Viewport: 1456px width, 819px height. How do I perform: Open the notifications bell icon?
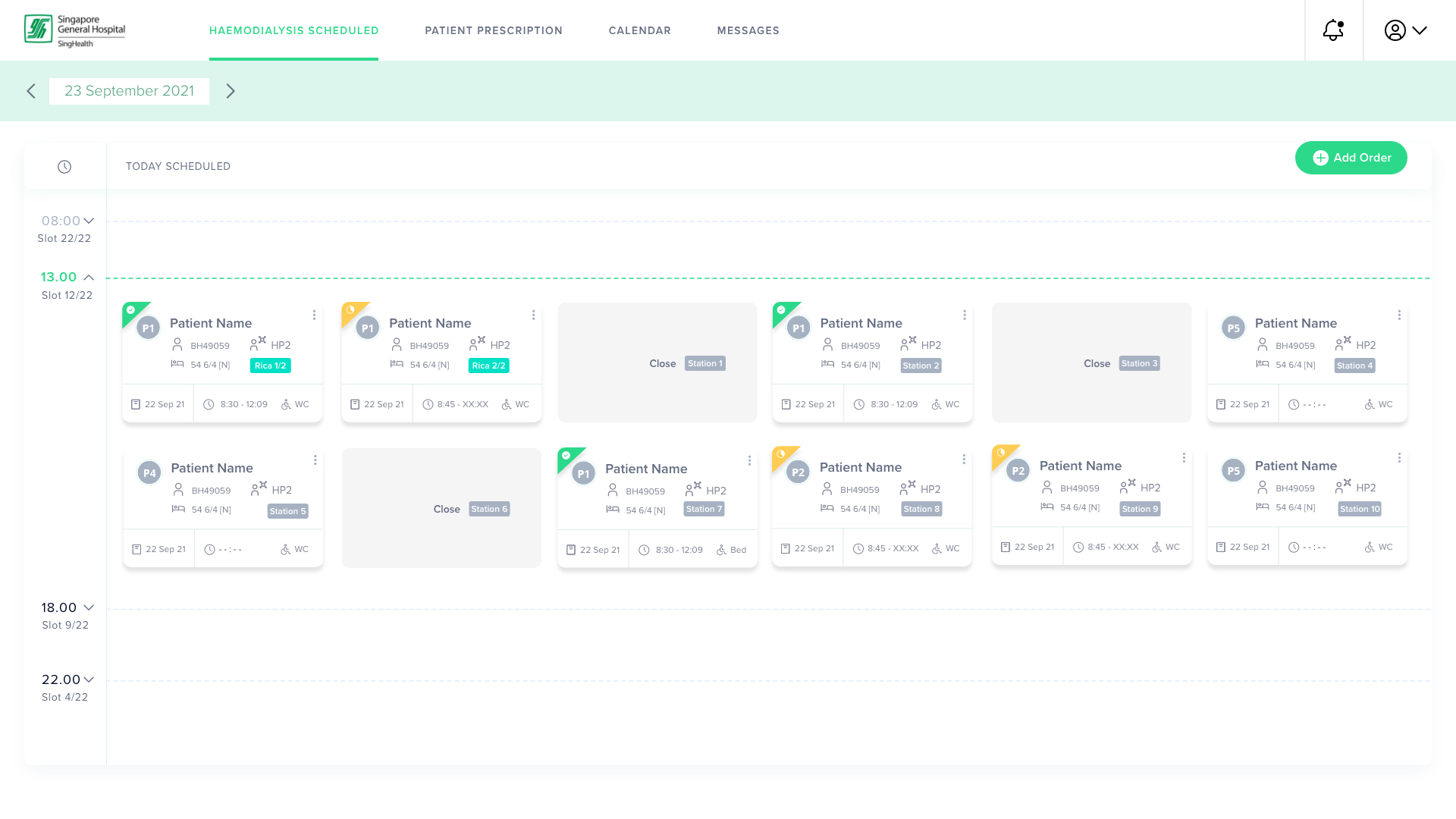[x=1333, y=30]
